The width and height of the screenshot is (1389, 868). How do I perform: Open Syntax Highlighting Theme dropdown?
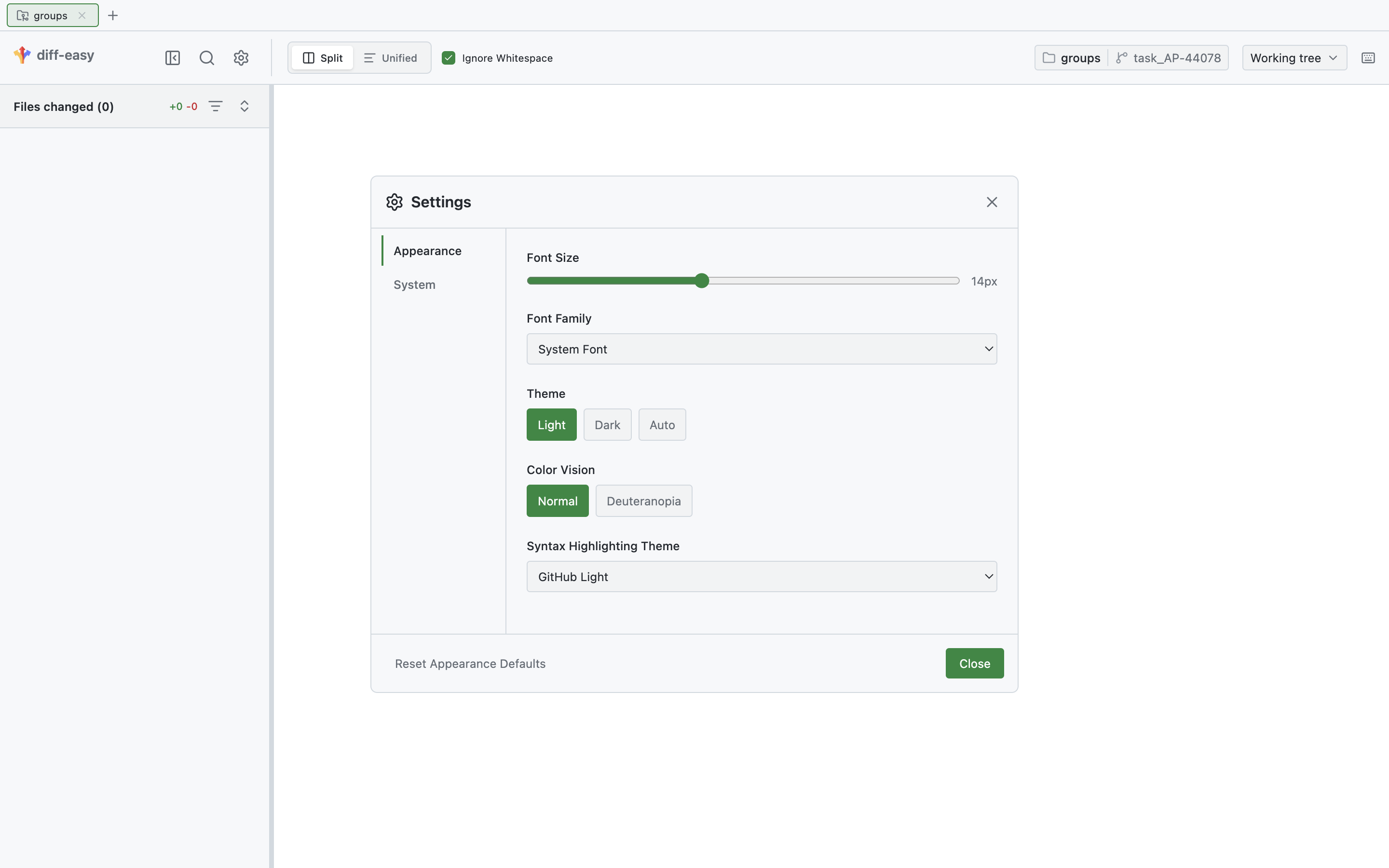[x=762, y=576]
